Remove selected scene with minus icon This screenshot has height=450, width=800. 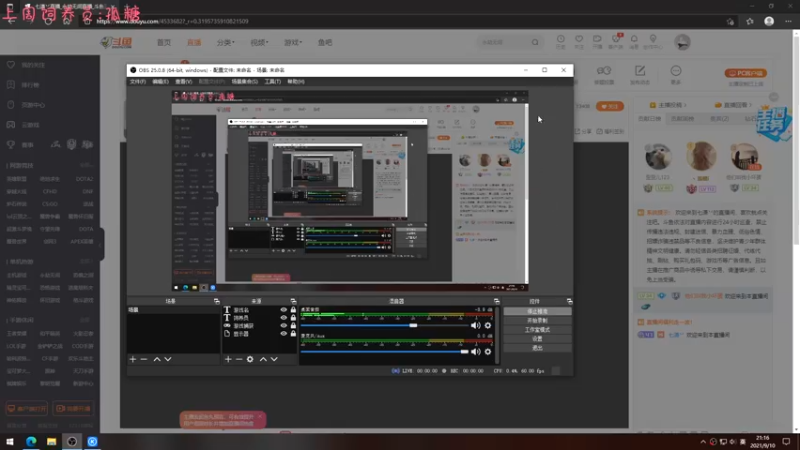coord(144,359)
